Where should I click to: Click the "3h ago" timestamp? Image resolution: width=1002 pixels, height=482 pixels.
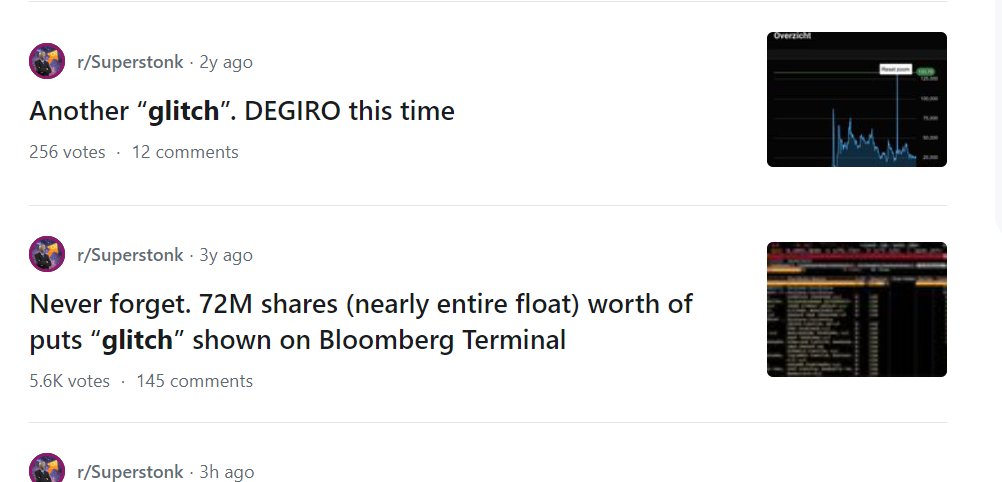pos(227,472)
